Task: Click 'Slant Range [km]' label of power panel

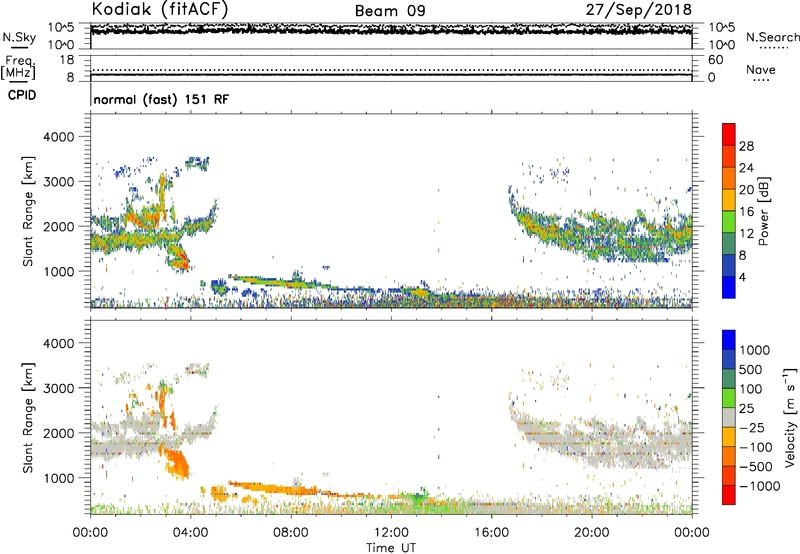Action: pyautogui.click(x=28, y=211)
